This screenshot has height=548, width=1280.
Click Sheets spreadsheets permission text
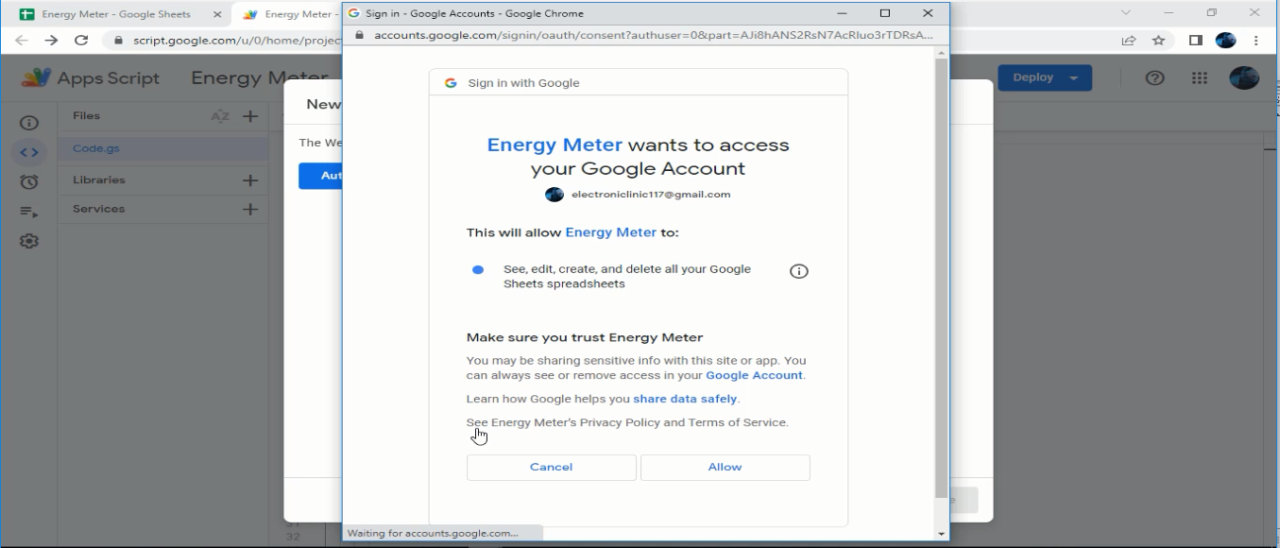point(627,276)
